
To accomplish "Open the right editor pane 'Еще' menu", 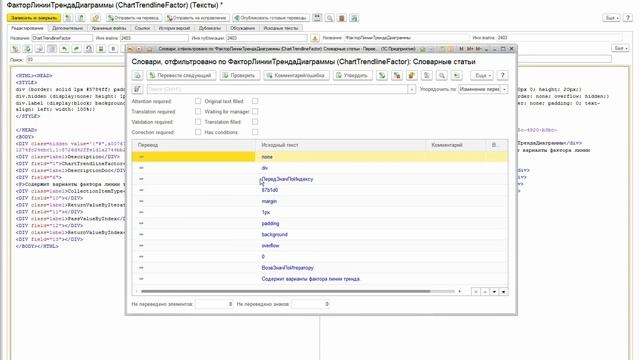I will [x=620, y=48].
